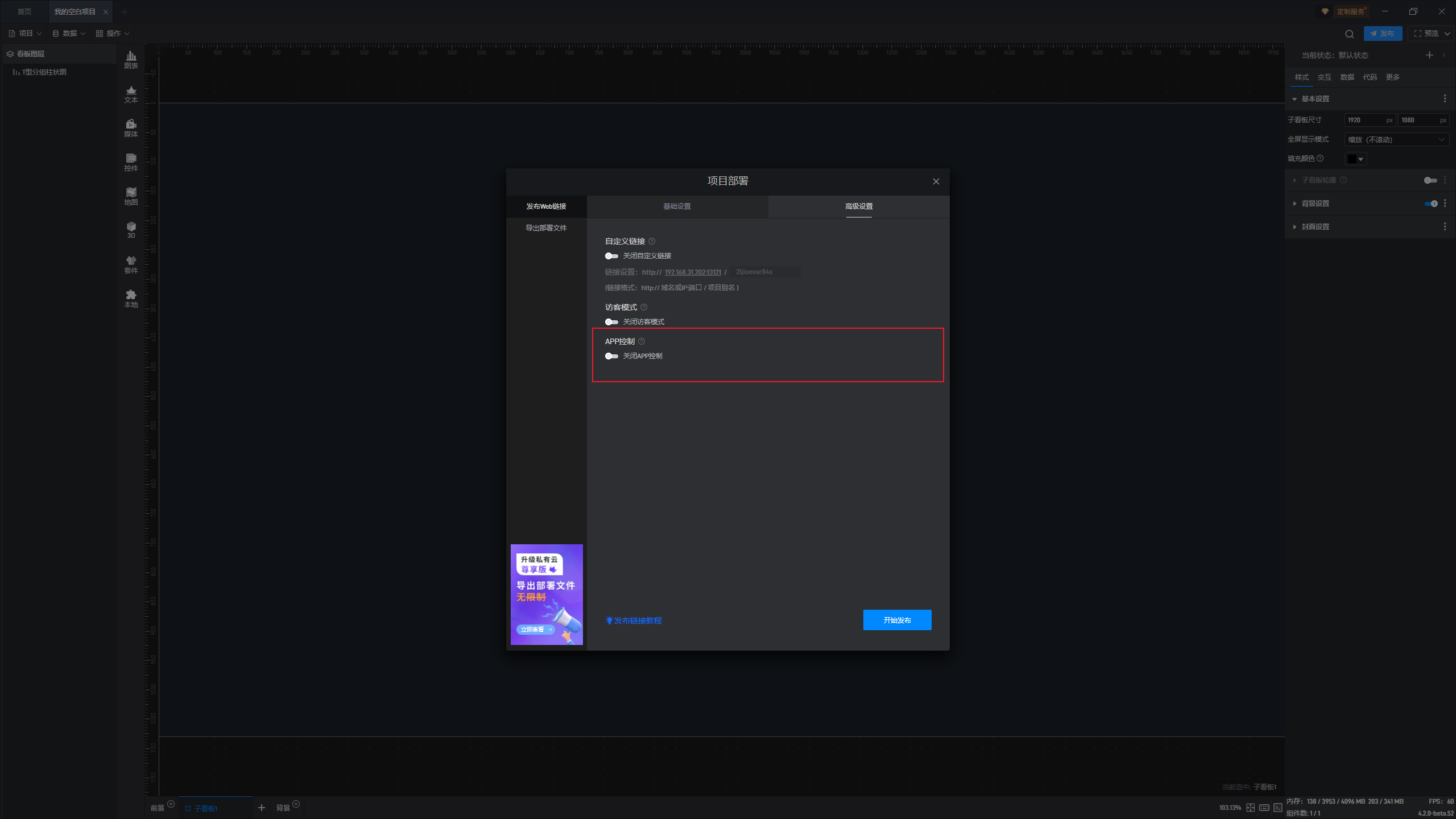1456x819 pixels.
Task: Open the 3D components icon
Action: click(131, 229)
